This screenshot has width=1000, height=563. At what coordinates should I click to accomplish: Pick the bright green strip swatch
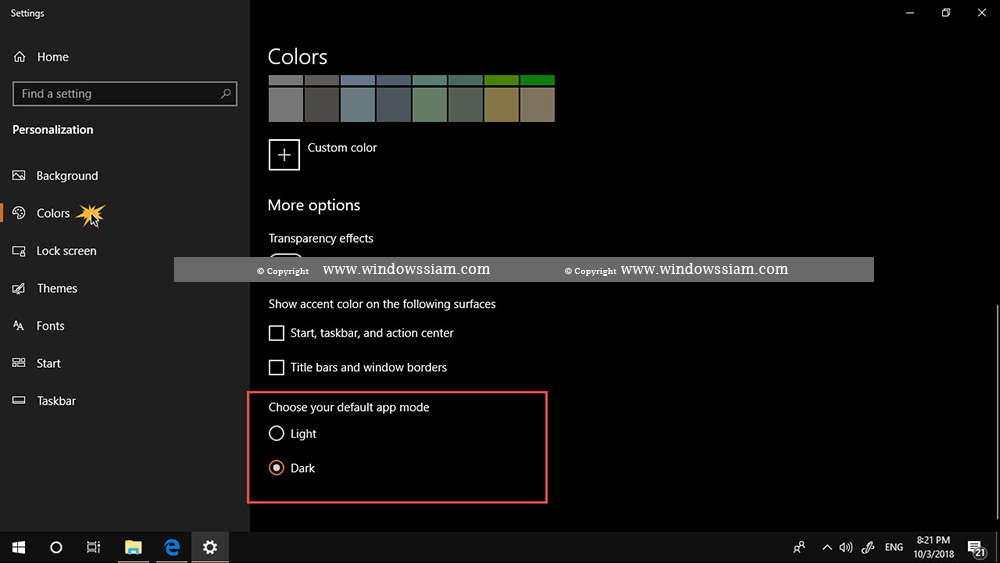point(537,80)
